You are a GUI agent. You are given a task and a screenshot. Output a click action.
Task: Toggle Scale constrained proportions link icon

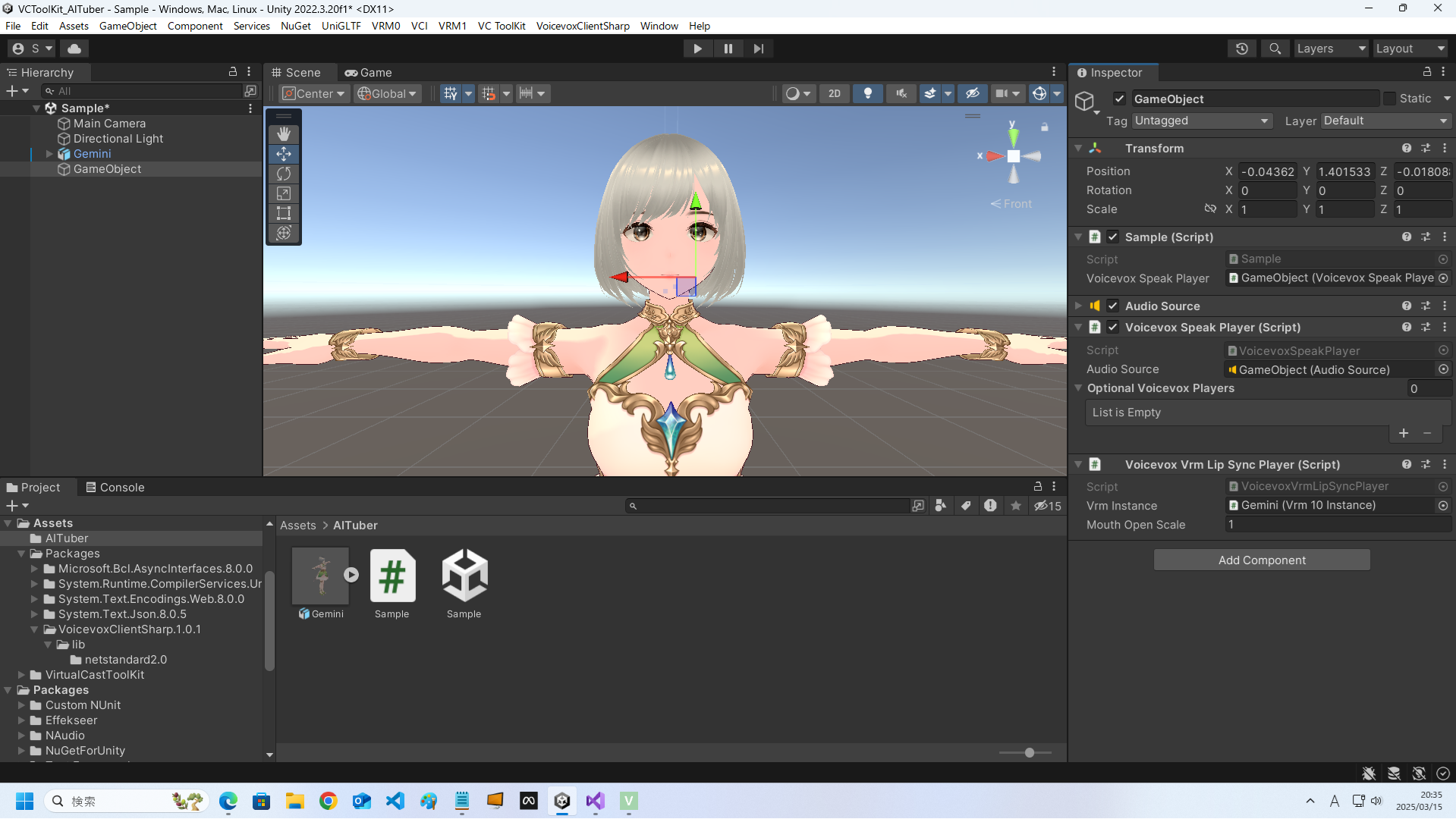1210,209
